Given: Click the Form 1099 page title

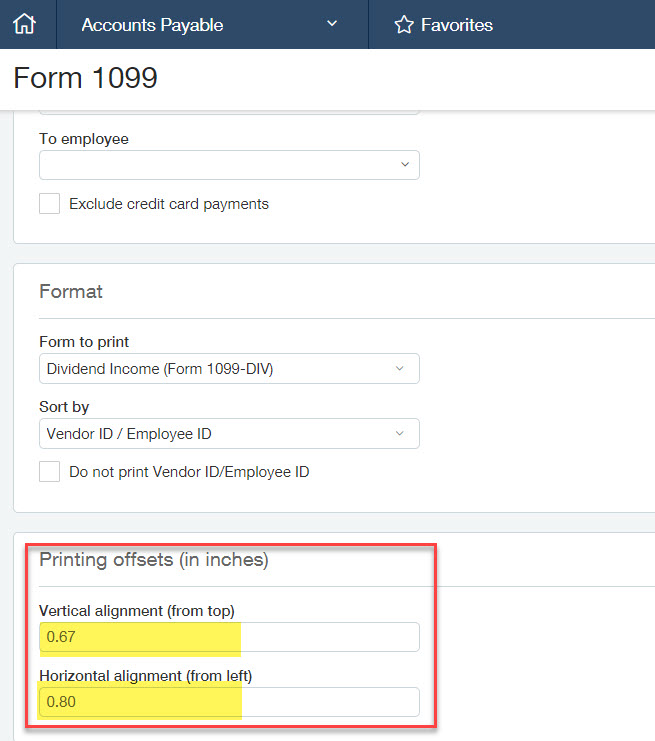Looking at the screenshot, I should (86, 78).
